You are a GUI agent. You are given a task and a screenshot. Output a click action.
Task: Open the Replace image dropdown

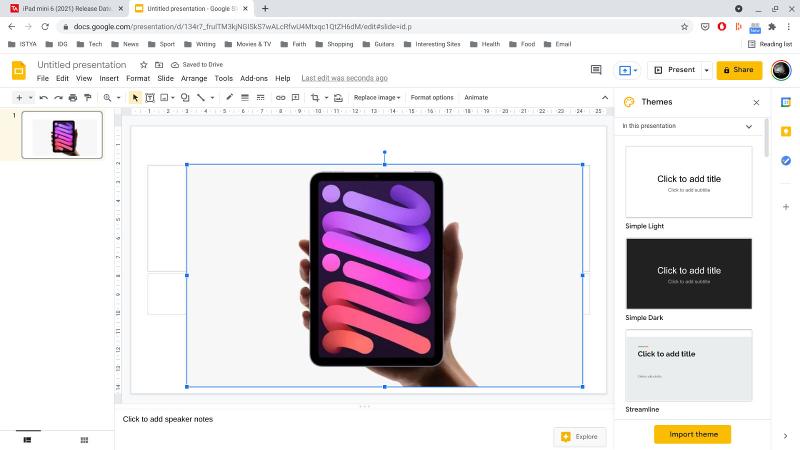point(377,97)
